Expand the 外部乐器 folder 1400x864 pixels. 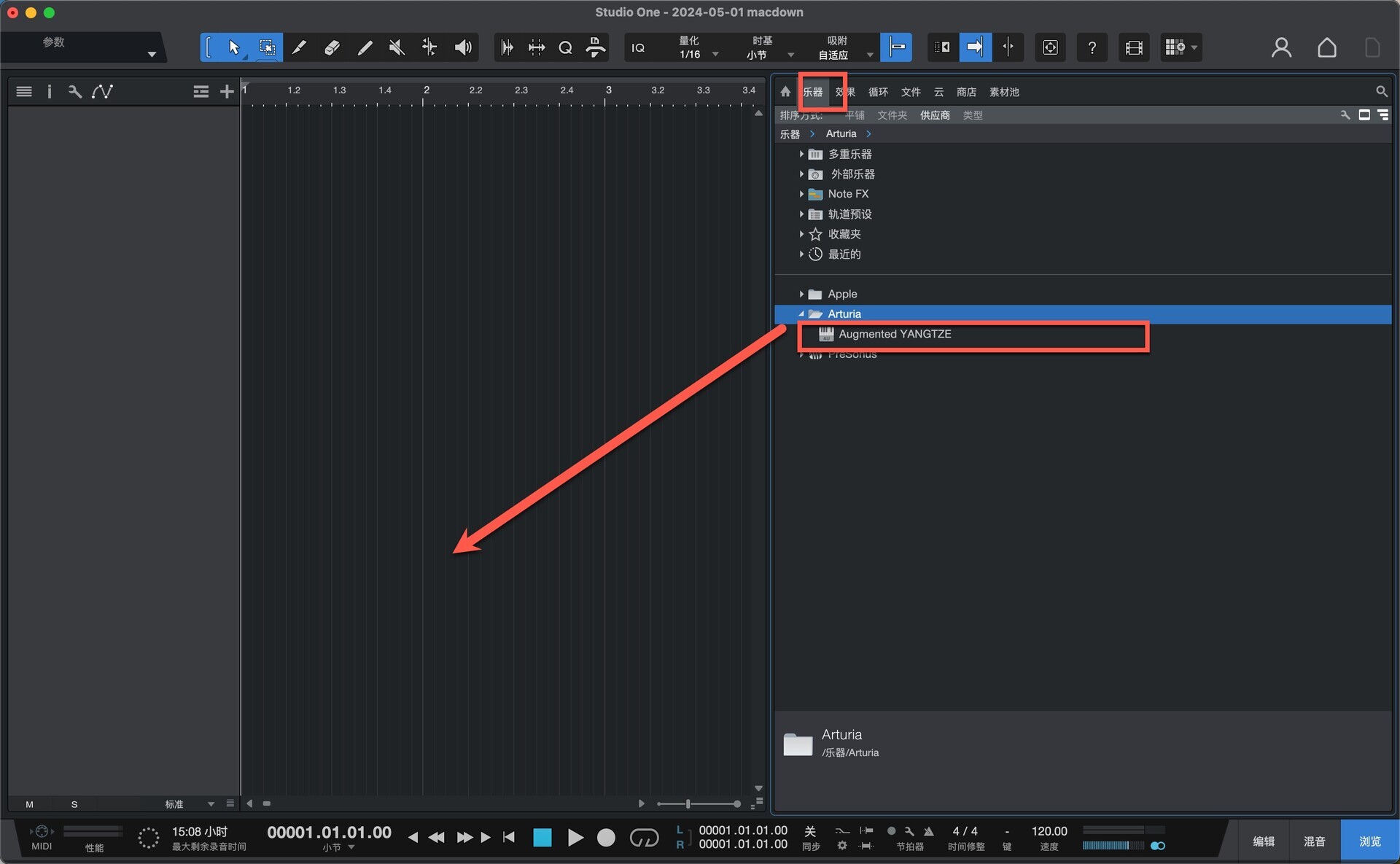coord(801,174)
